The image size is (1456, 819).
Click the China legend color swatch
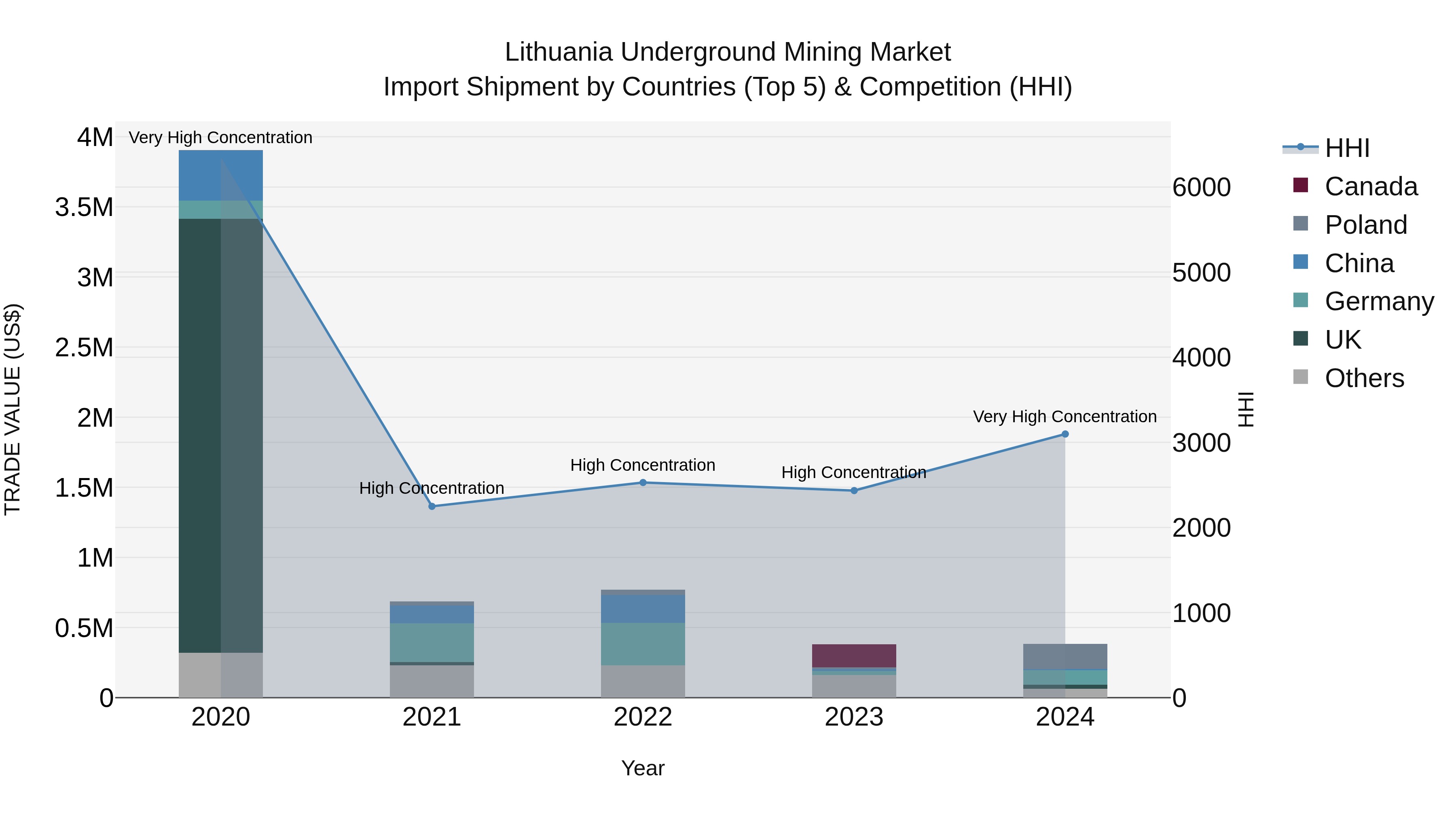[1301, 262]
